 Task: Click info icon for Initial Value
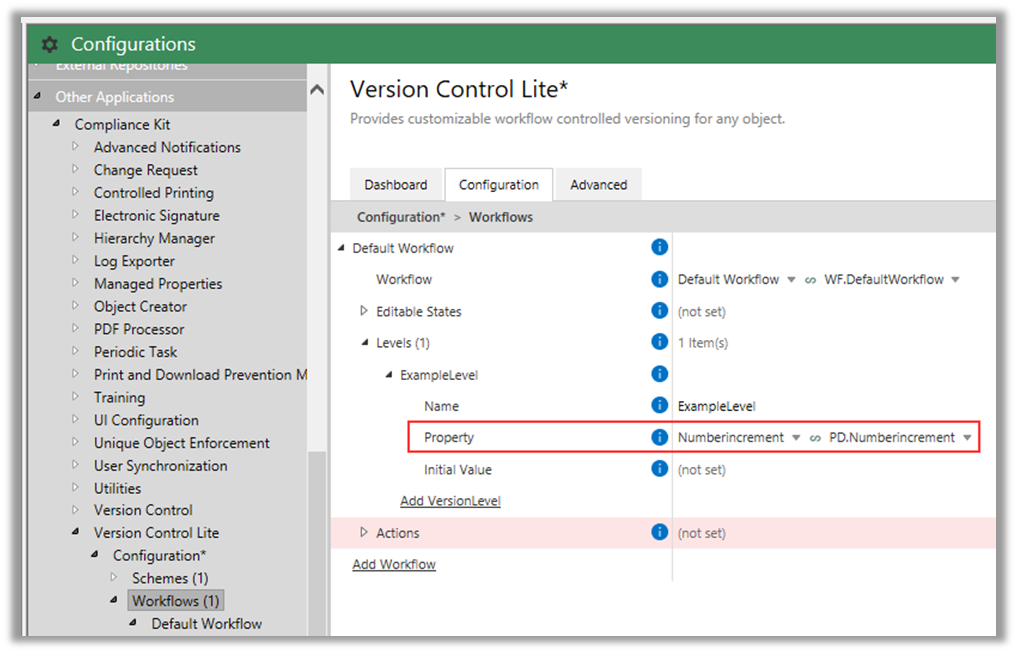tap(659, 468)
